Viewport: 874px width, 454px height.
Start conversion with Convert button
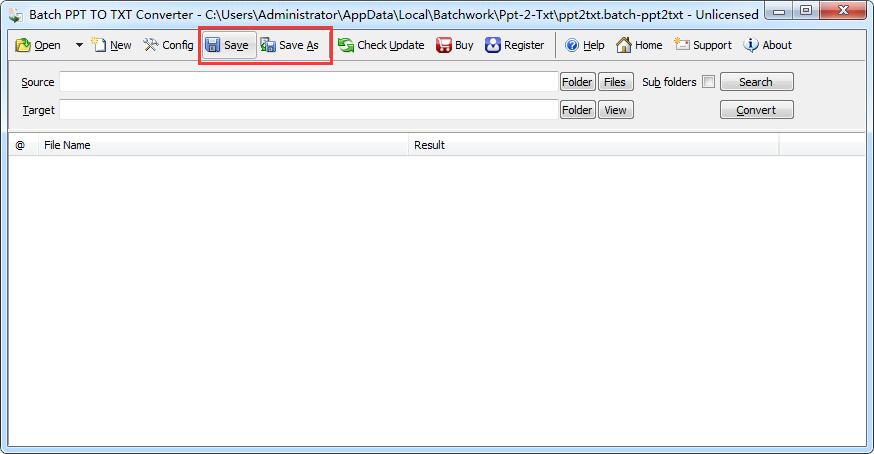[x=756, y=110]
